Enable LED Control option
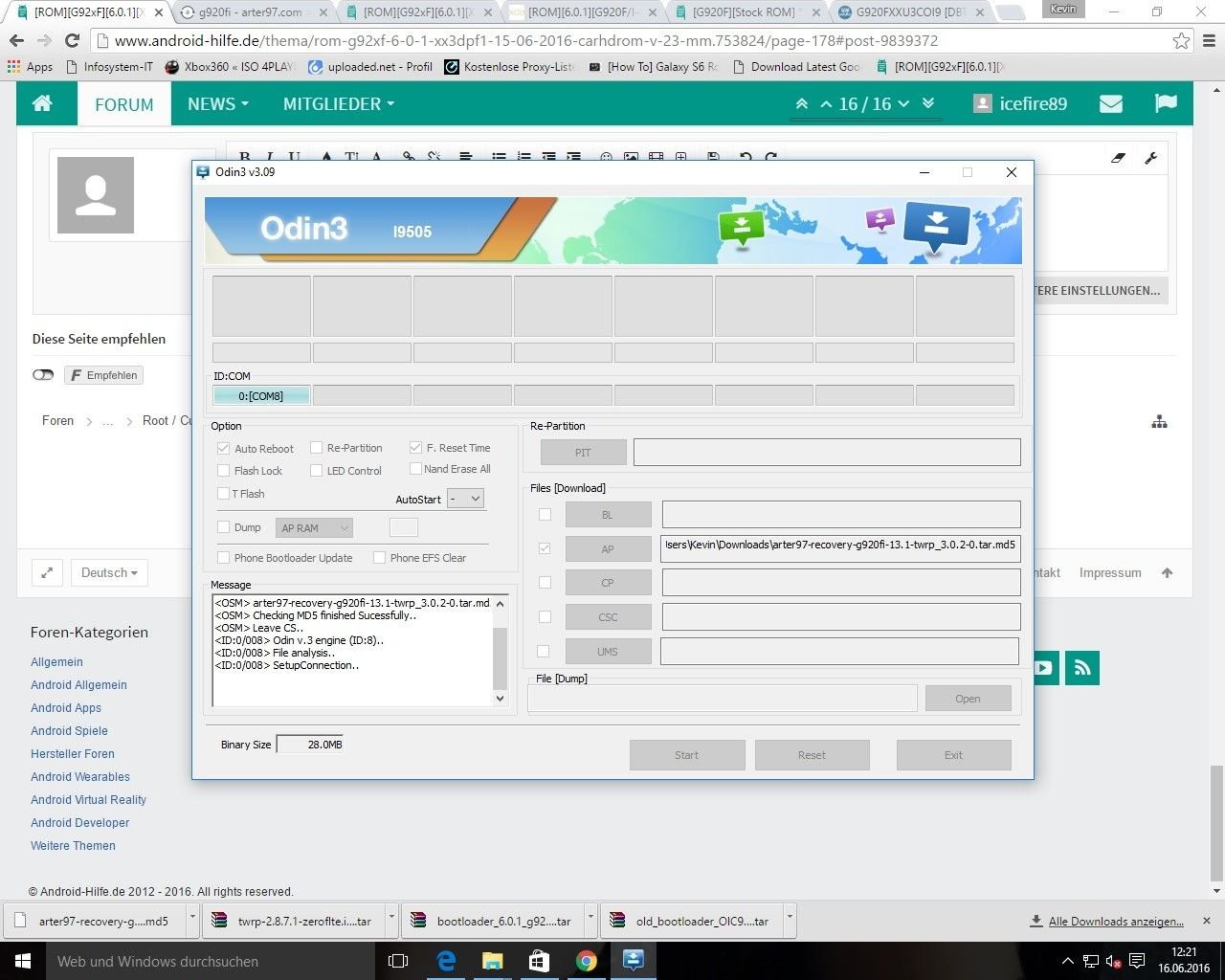This screenshot has width=1225, height=980. pyautogui.click(x=317, y=471)
